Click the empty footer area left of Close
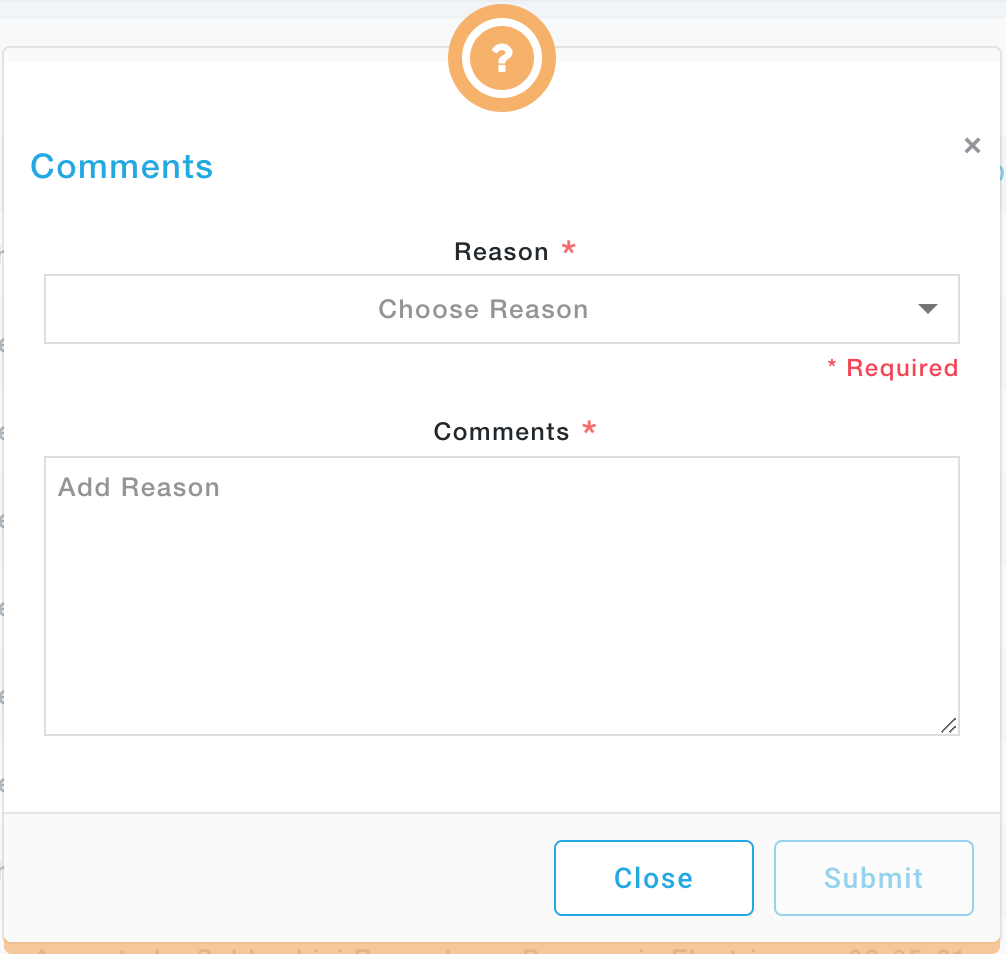The image size is (1006, 954). point(280,877)
